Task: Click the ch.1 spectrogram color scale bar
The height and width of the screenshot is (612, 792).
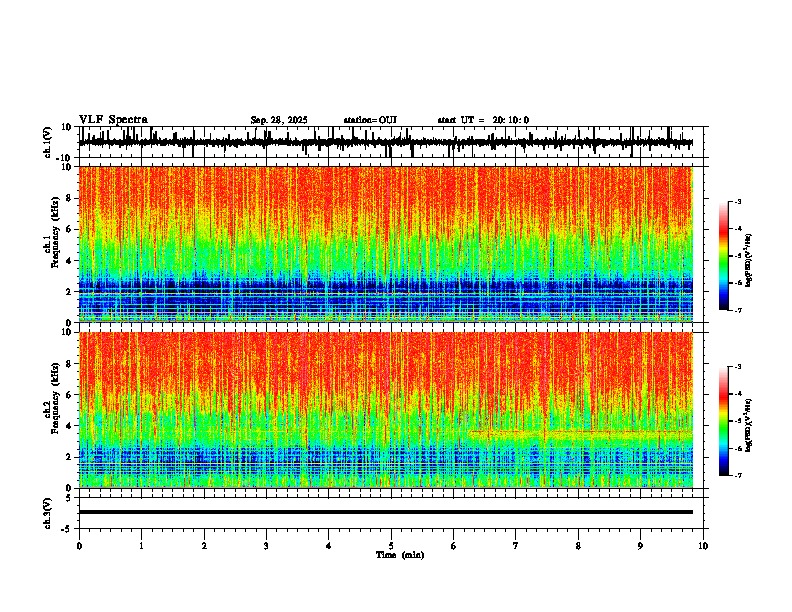Action: (724, 256)
